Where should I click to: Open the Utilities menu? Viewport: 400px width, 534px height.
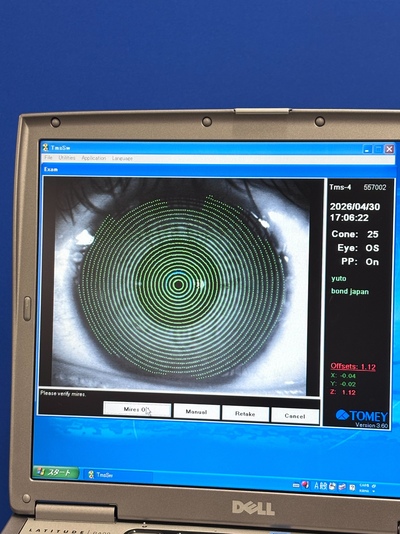[67, 158]
